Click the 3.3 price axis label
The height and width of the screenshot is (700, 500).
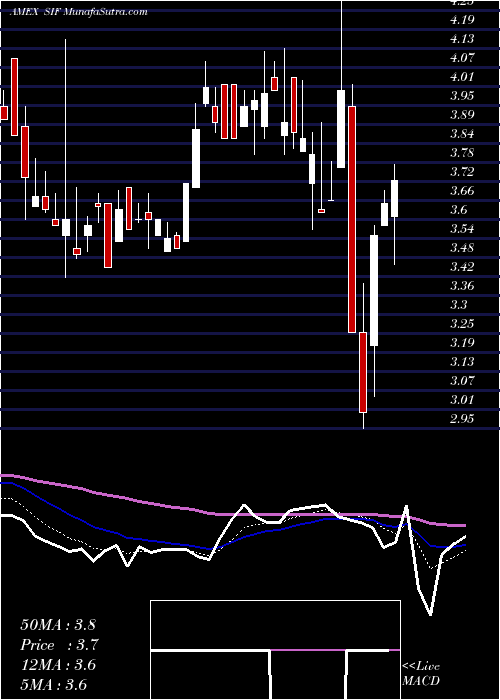pos(459,305)
